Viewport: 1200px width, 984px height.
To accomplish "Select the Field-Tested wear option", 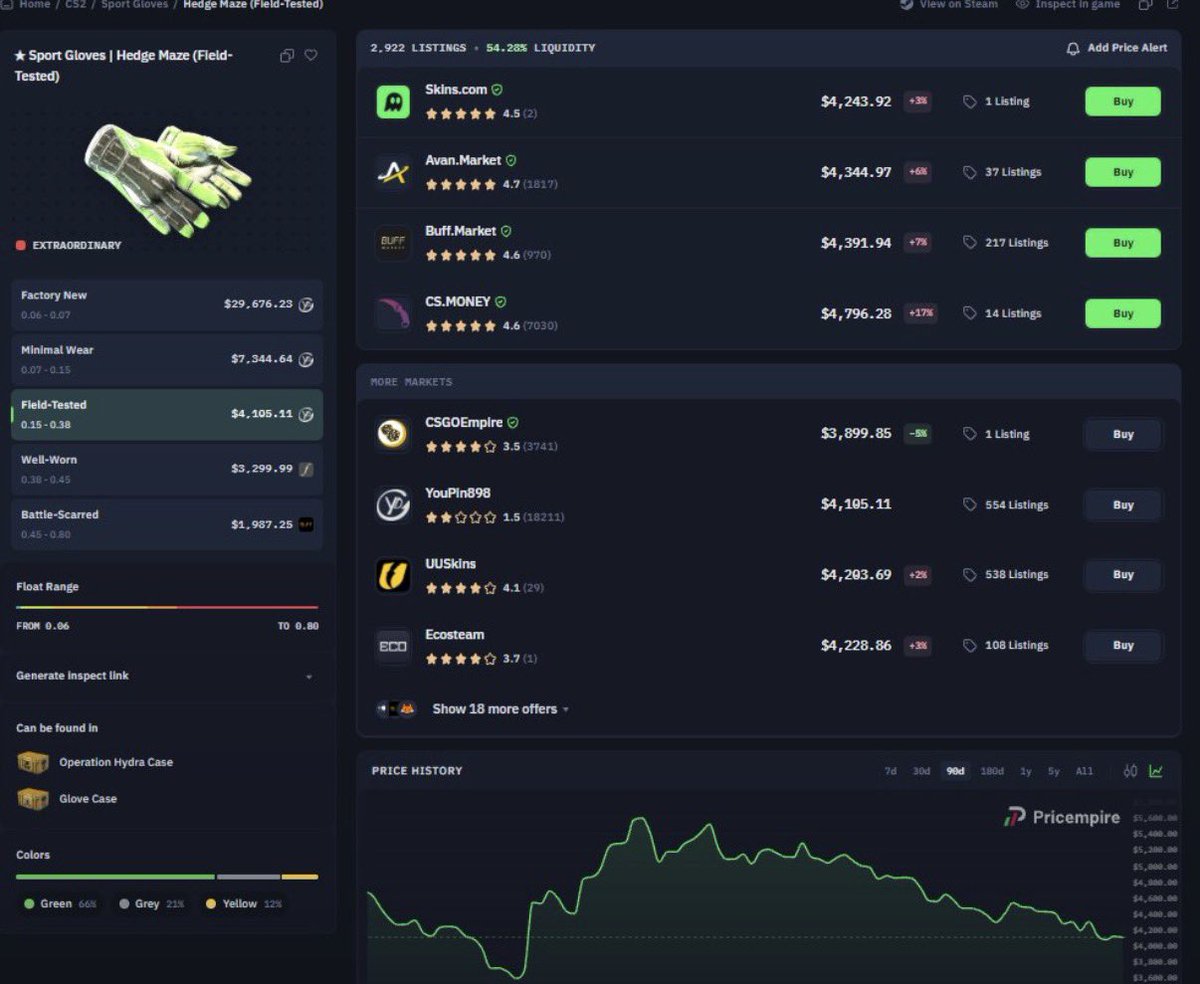I will pyautogui.click(x=167, y=414).
